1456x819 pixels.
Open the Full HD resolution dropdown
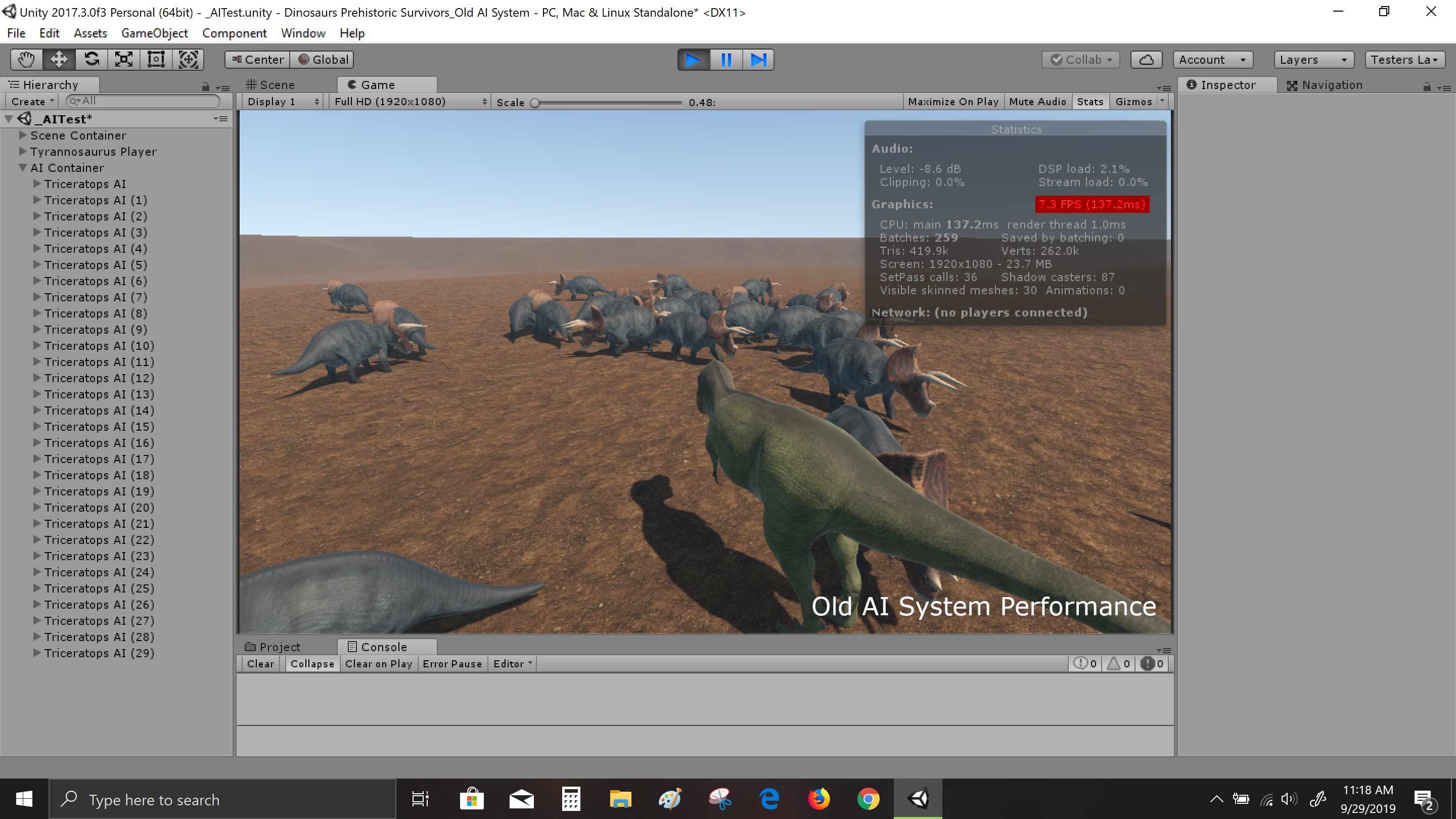pos(410,102)
